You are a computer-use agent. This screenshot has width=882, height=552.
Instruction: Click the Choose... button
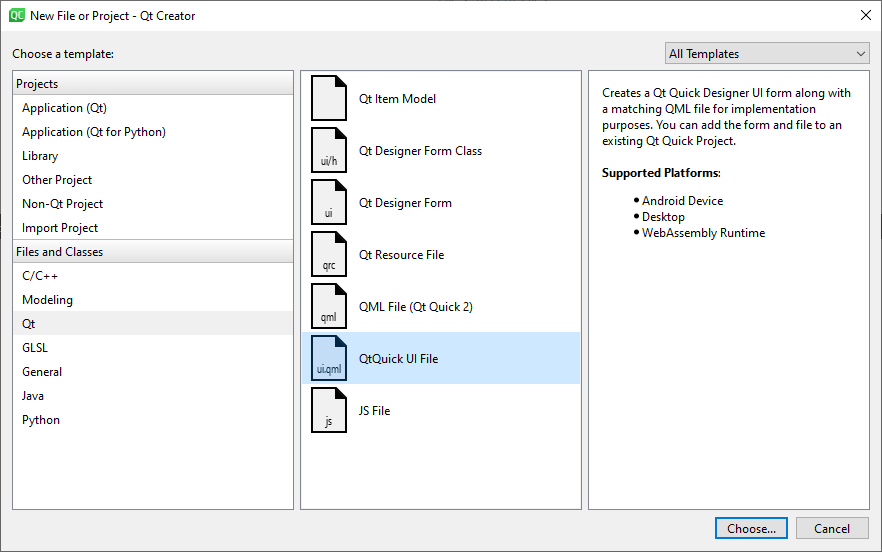click(751, 528)
